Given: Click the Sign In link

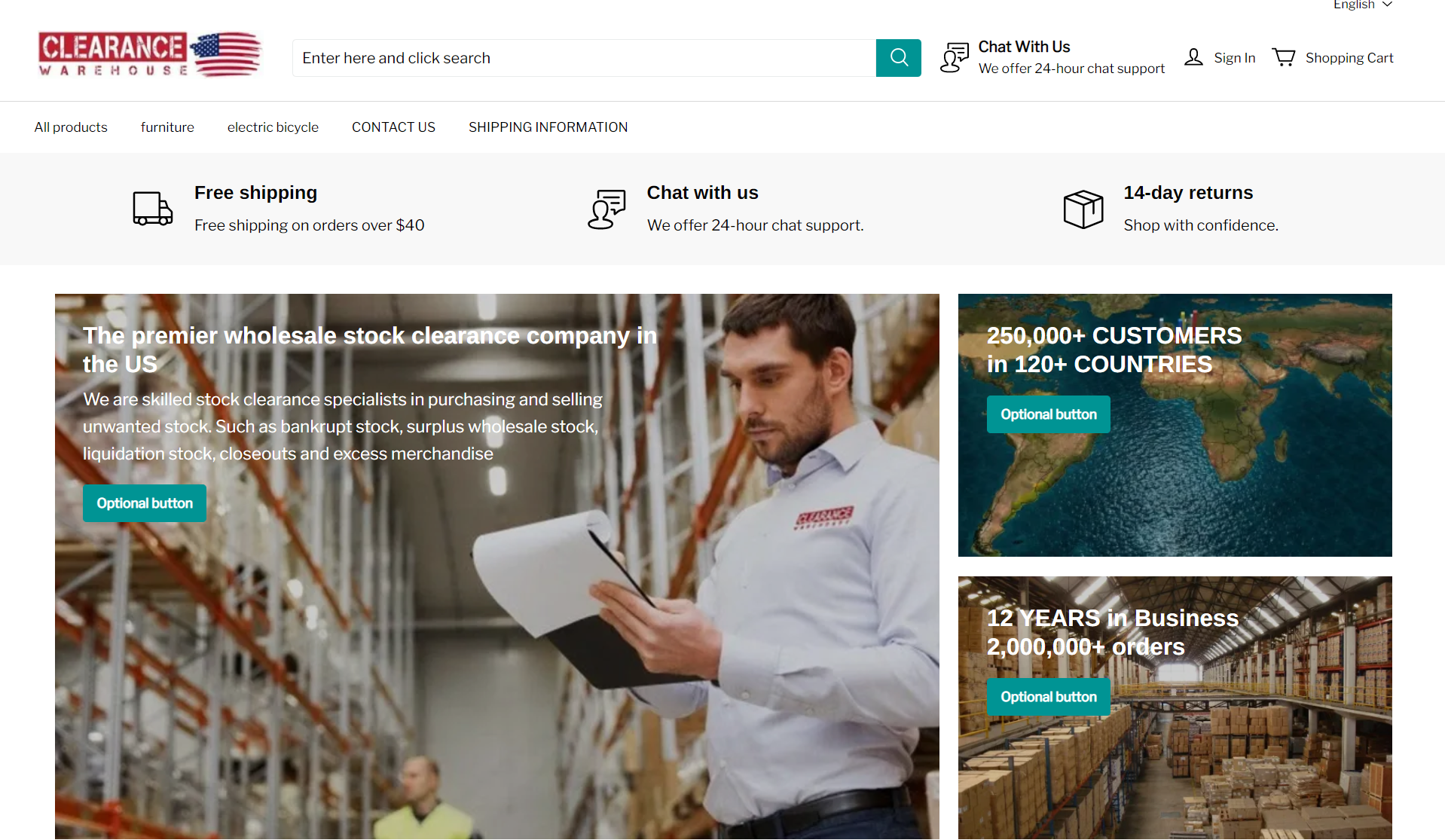Looking at the screenshot, I should (x=1234, y=58).
